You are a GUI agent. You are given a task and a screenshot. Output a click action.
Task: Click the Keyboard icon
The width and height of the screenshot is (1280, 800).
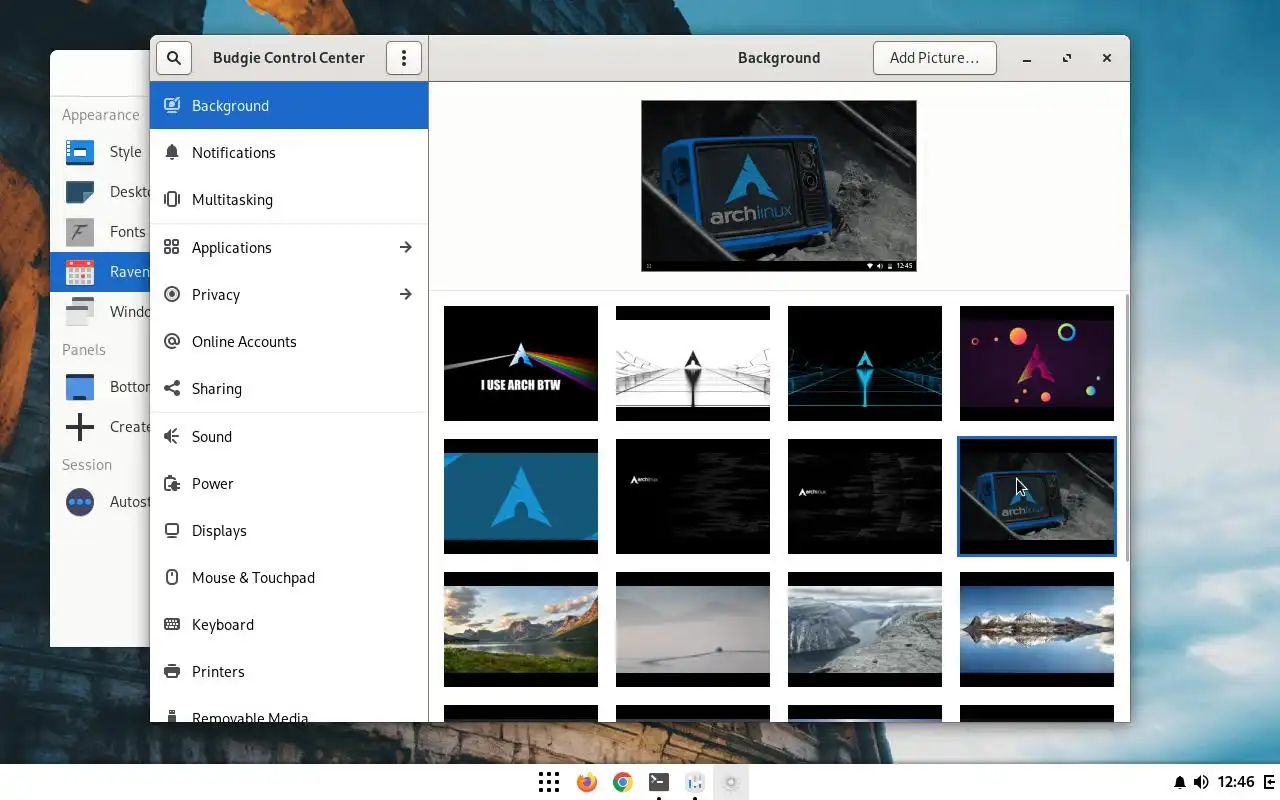(172, 624)
